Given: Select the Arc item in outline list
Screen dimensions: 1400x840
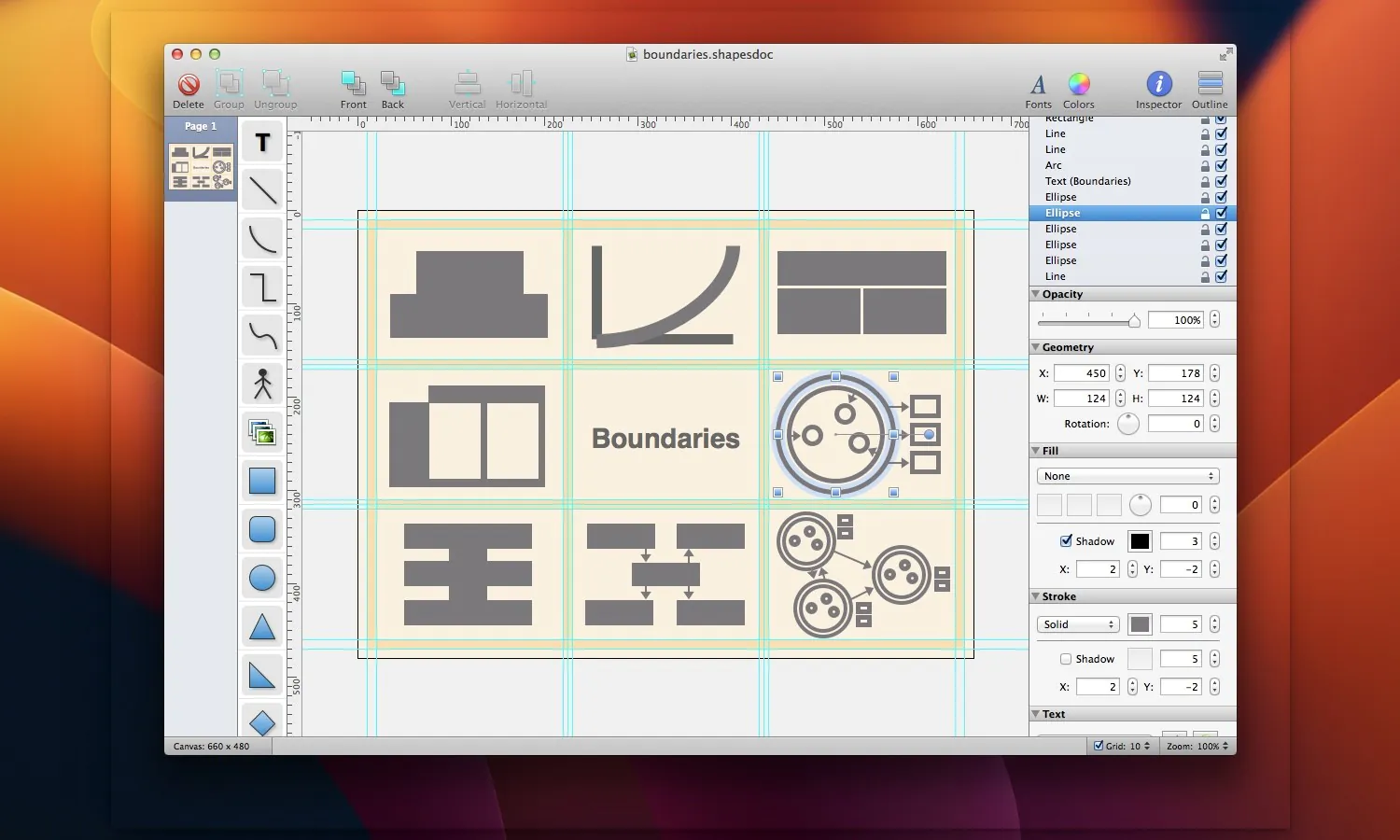Looking at the screenshot, I should [x=1054, y=165].
